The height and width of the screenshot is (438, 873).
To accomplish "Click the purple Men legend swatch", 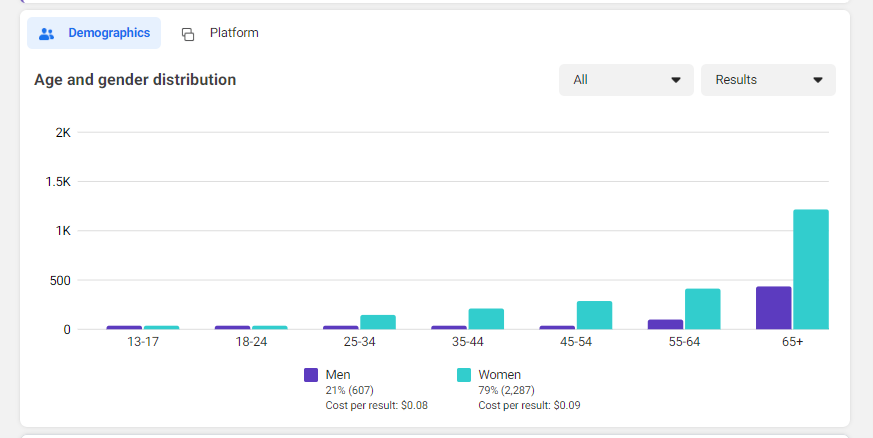I will [x=311, y=375].
